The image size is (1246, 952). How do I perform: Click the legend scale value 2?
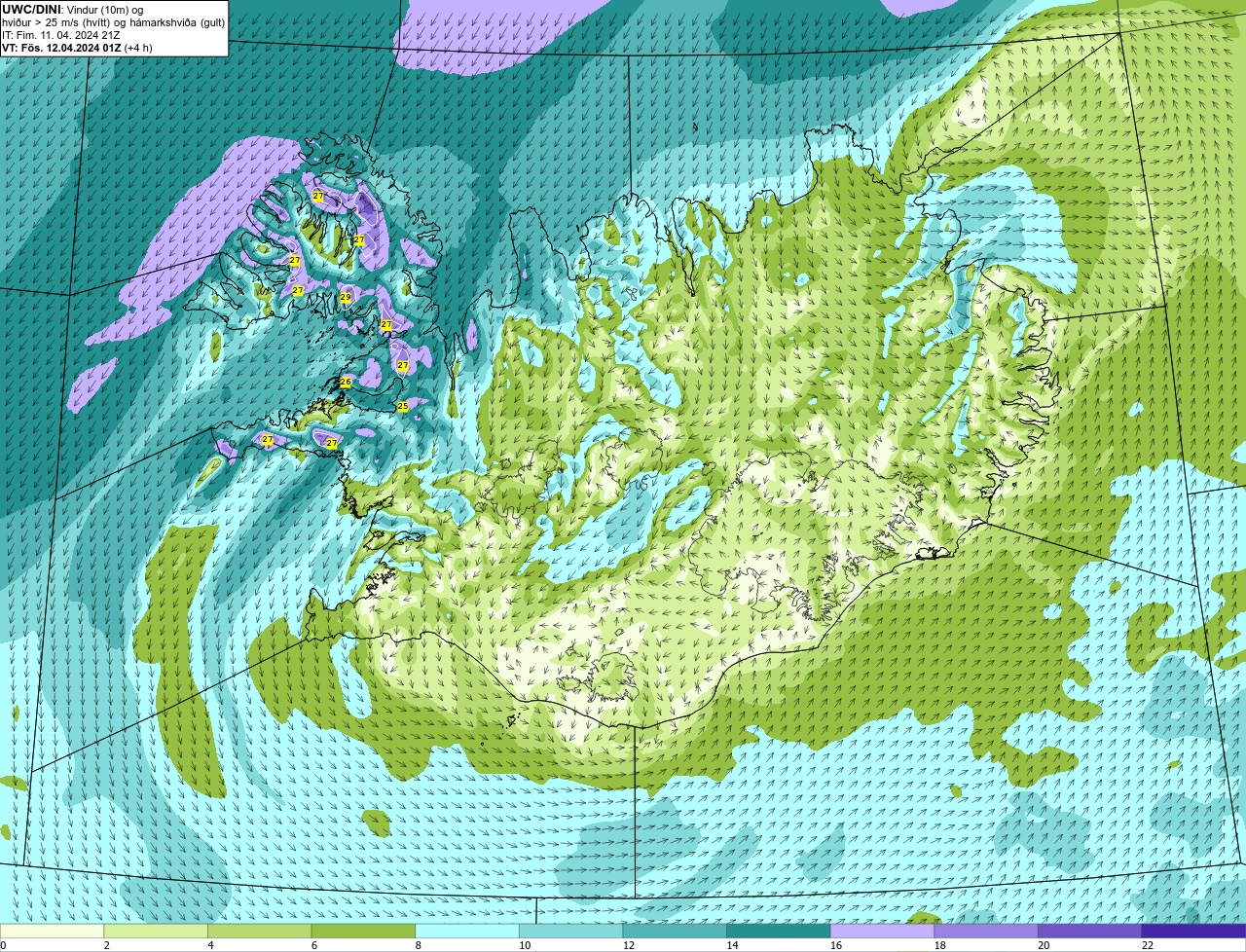tap(106, 945)
